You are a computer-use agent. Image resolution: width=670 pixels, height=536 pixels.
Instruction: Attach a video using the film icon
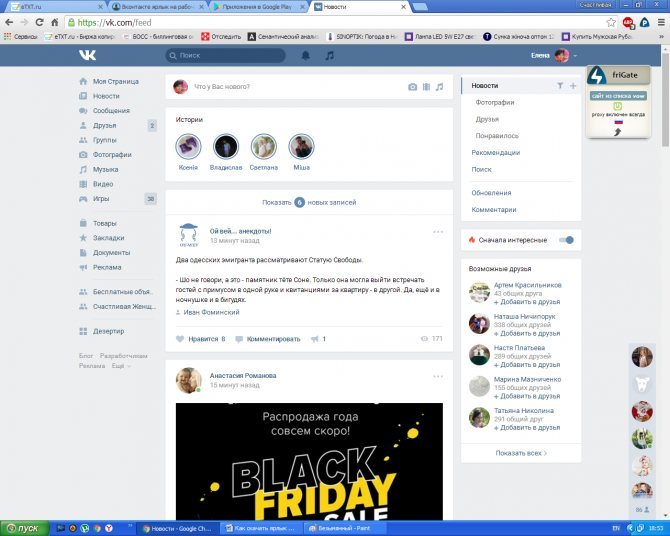[x=426, y=87]
